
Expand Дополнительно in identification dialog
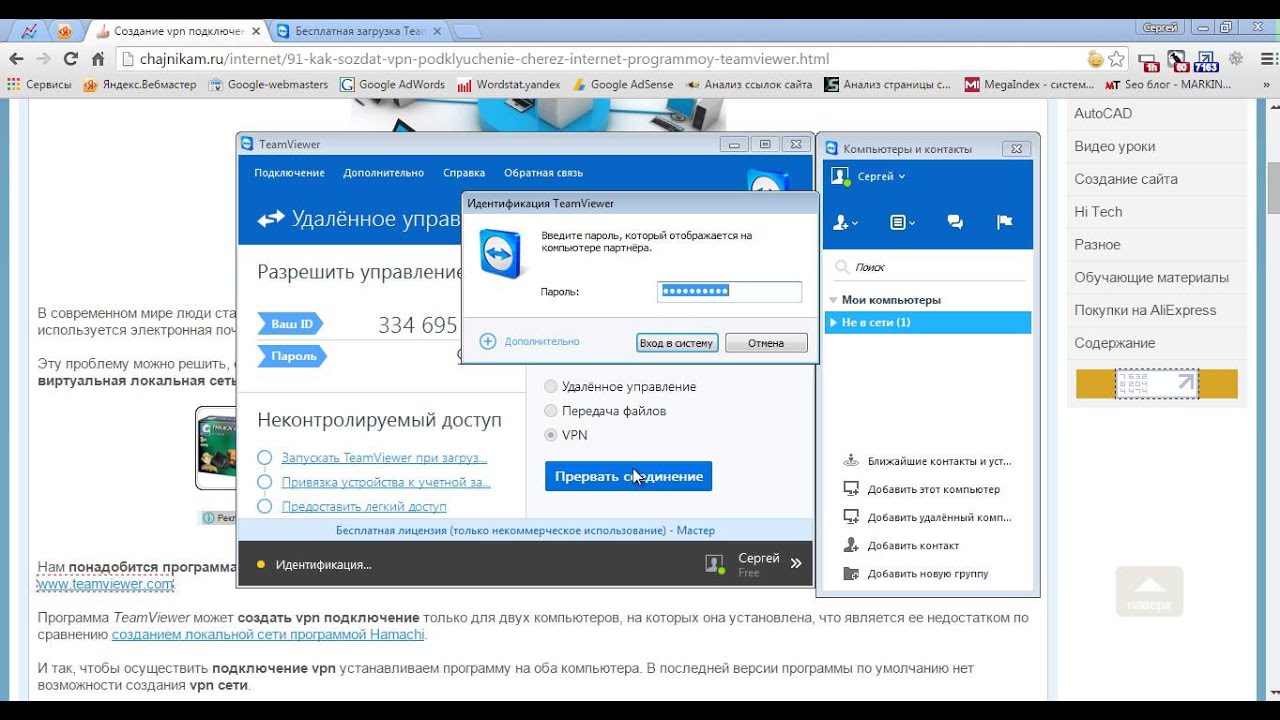[542, 341]
